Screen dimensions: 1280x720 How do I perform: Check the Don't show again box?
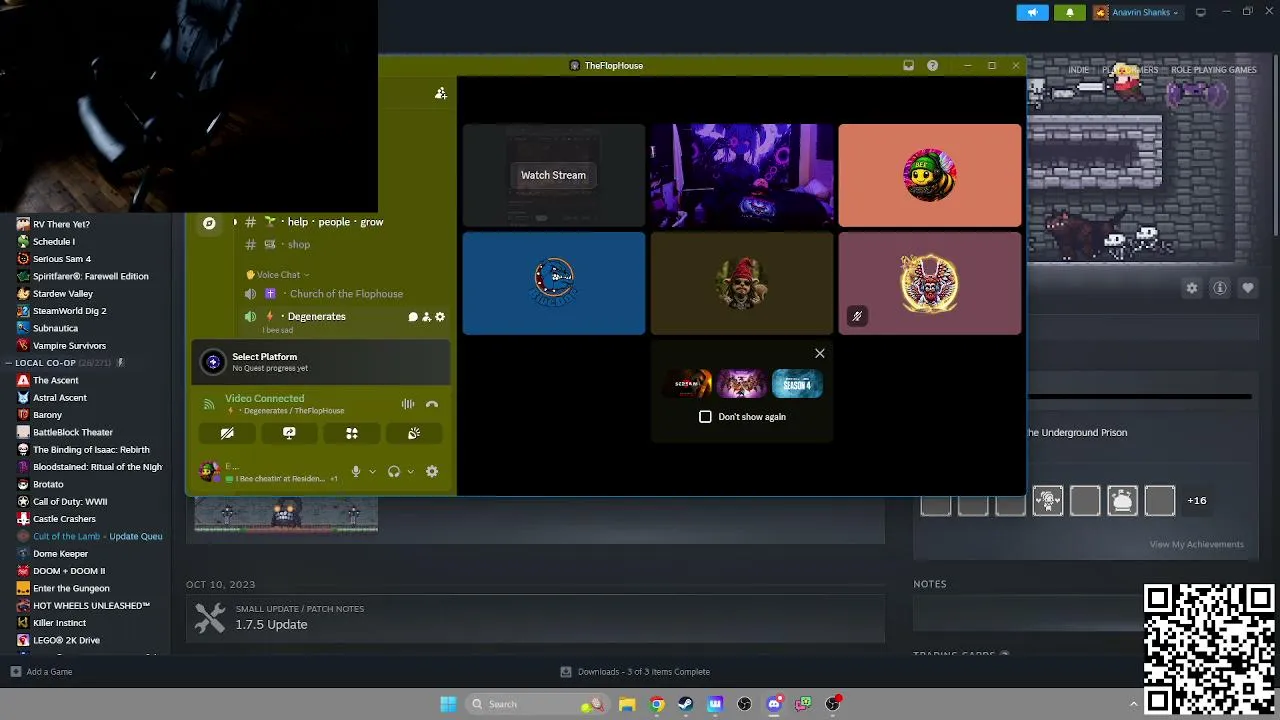point(705,417)
